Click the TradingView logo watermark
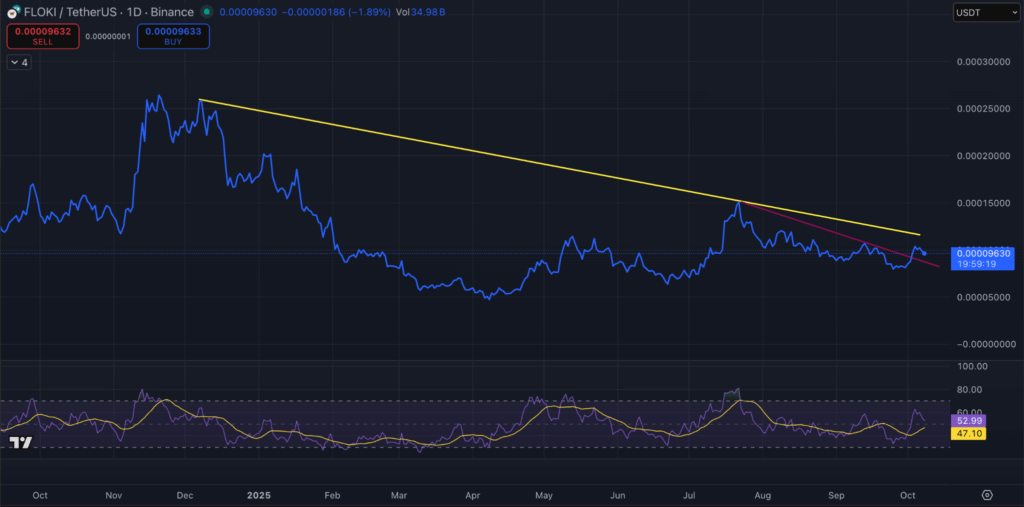The width and height of the screenshot is (1024, 507). (23, 443)
